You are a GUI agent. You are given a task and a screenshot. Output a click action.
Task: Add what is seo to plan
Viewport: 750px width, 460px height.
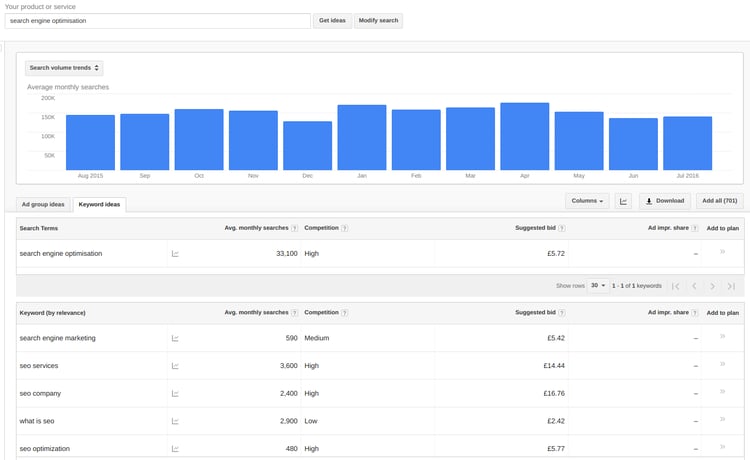click(723, 421)
